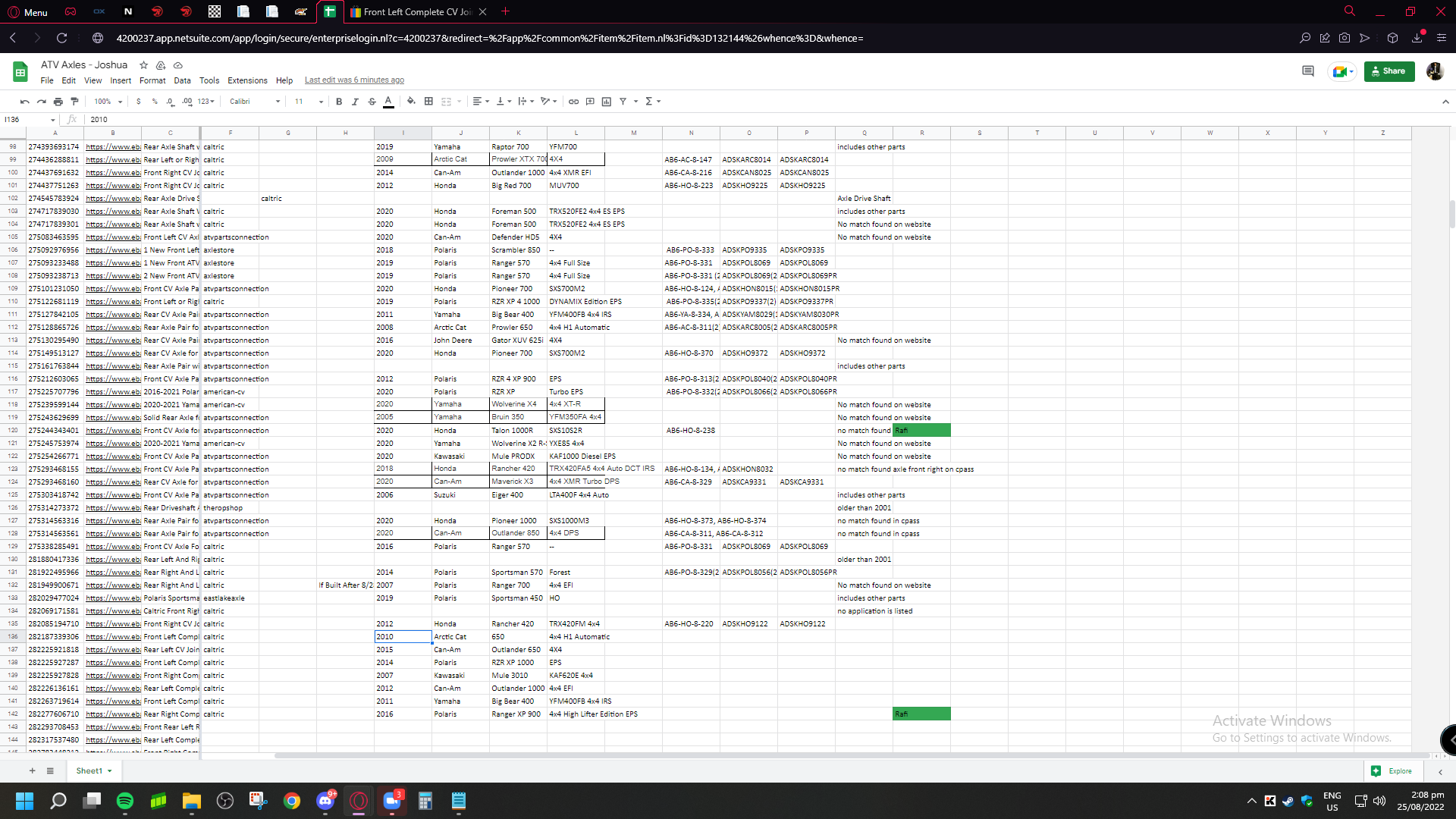Click the Insert chart icon
This screenshot has height=819, width=1456.
[606, 102]
